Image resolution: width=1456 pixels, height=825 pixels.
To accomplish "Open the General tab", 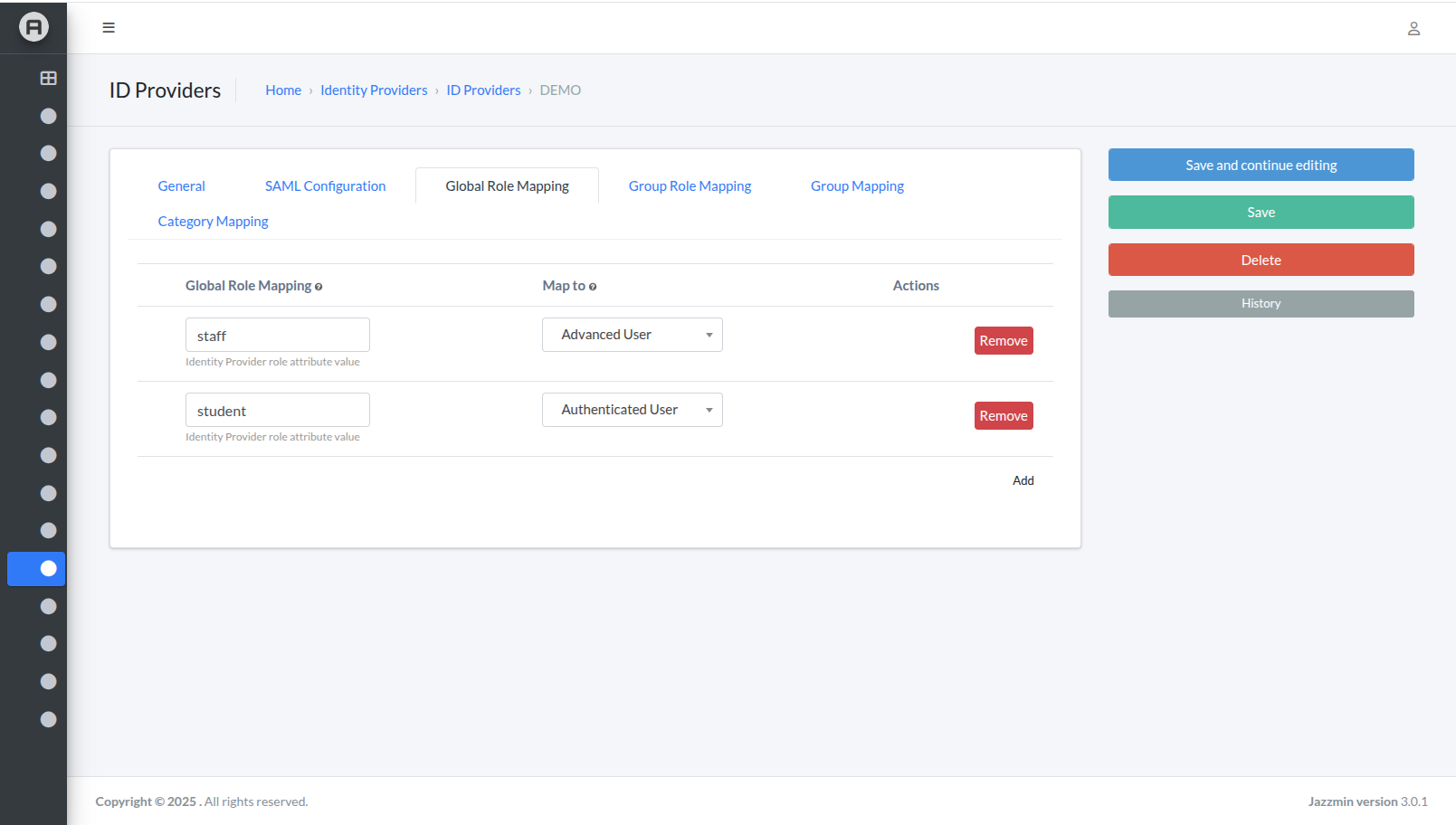I will 181,185.
